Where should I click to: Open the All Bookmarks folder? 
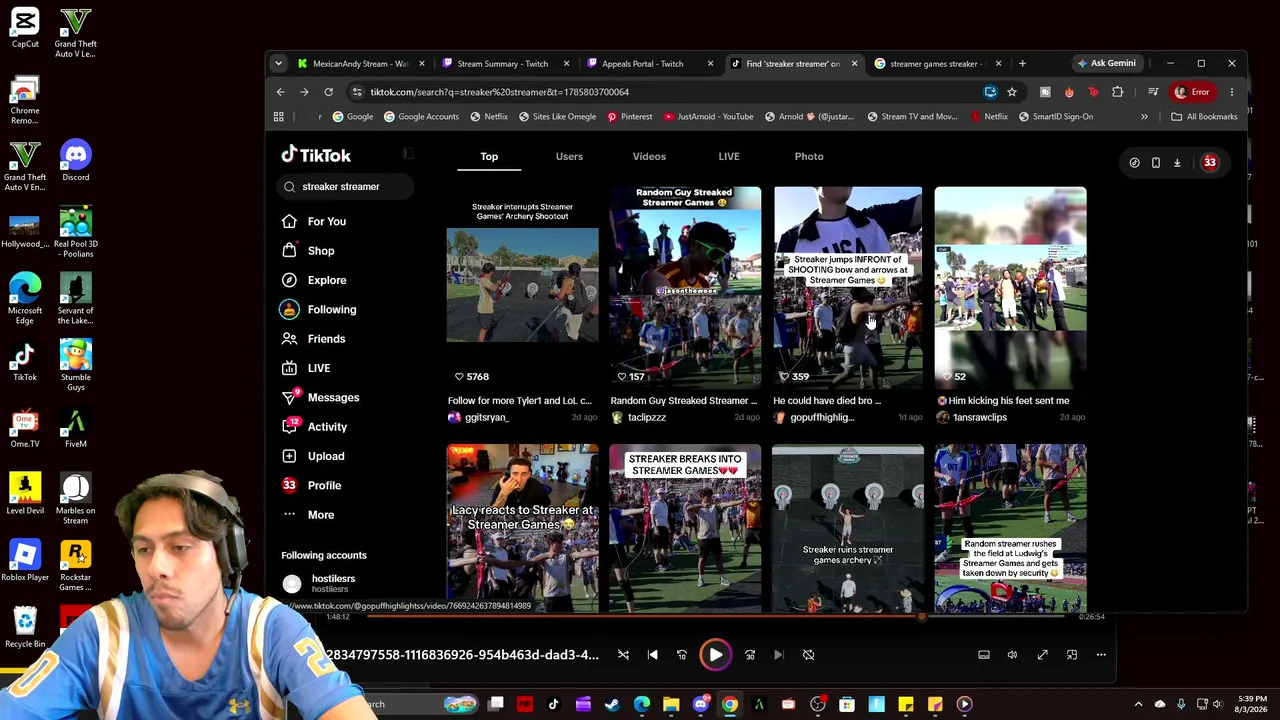(x=1205, y=117)
